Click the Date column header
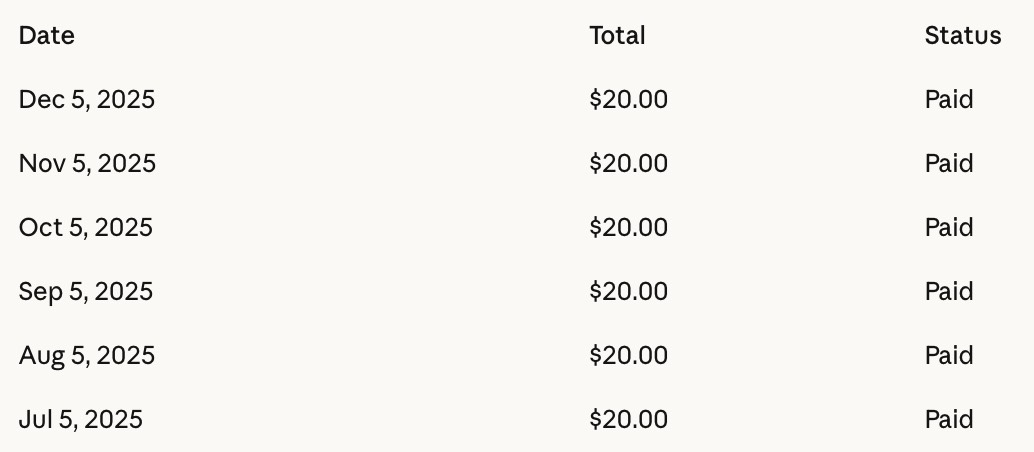The image size is (1034, 452). (47, 36)
